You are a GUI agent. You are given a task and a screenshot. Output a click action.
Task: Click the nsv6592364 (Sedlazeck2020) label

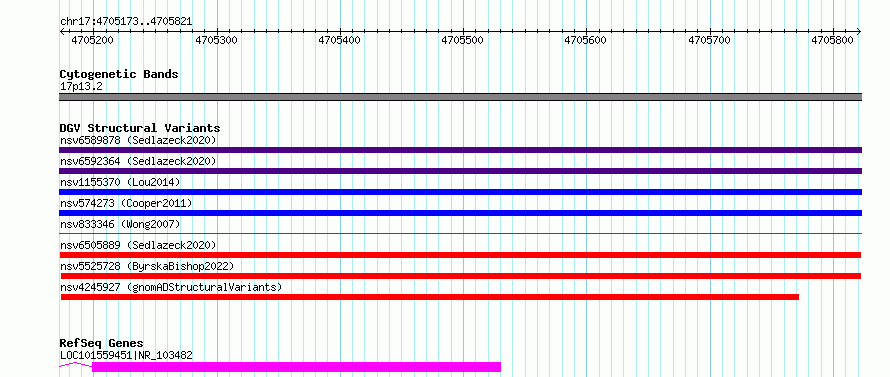tap(138, 161)
